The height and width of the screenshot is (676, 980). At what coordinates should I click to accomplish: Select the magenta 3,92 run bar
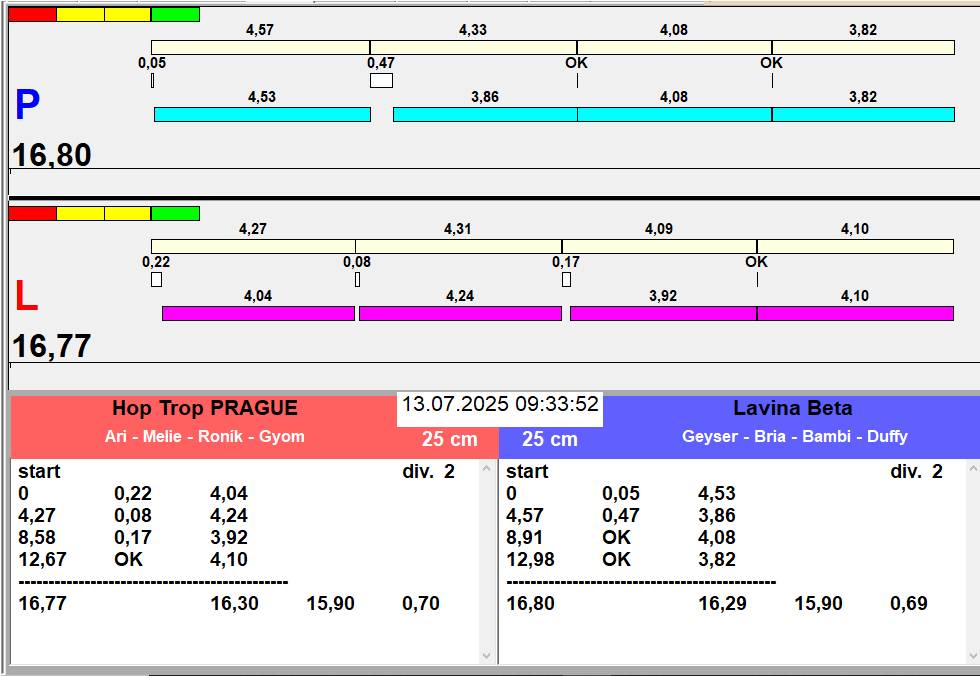663,314
